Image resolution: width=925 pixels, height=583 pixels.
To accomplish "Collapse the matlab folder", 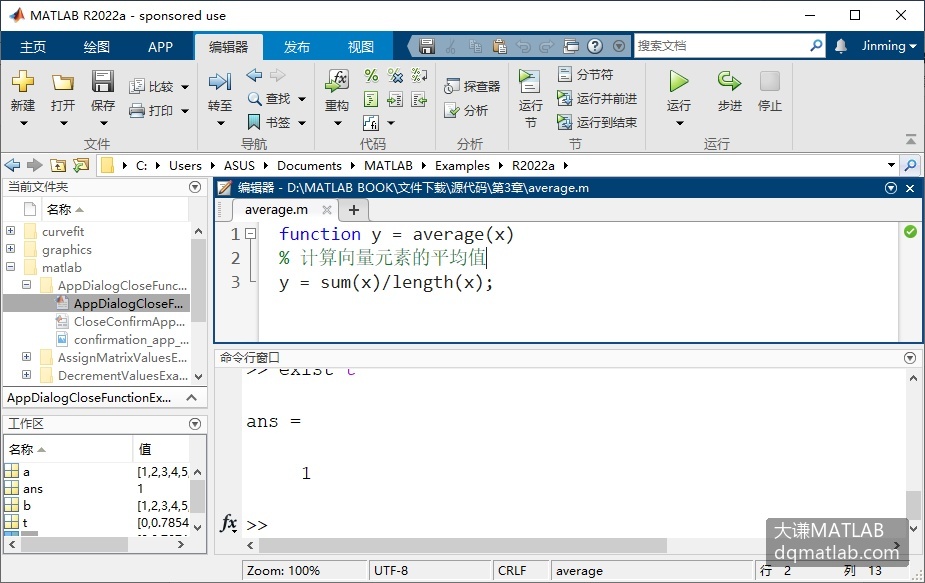I will click(x=11, y=267).
